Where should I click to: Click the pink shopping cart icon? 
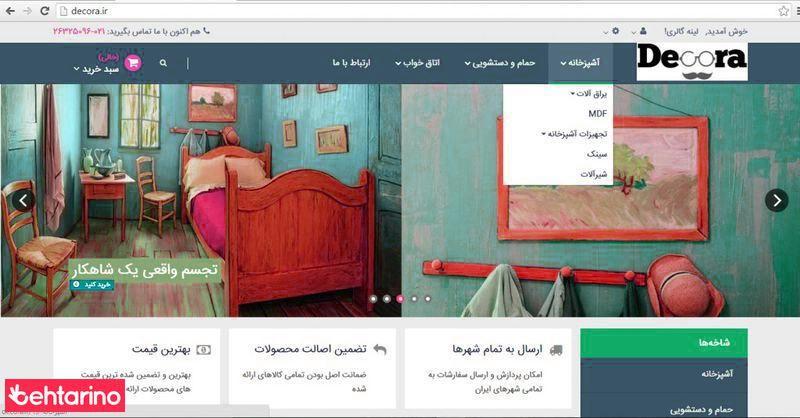pos(133,63)
